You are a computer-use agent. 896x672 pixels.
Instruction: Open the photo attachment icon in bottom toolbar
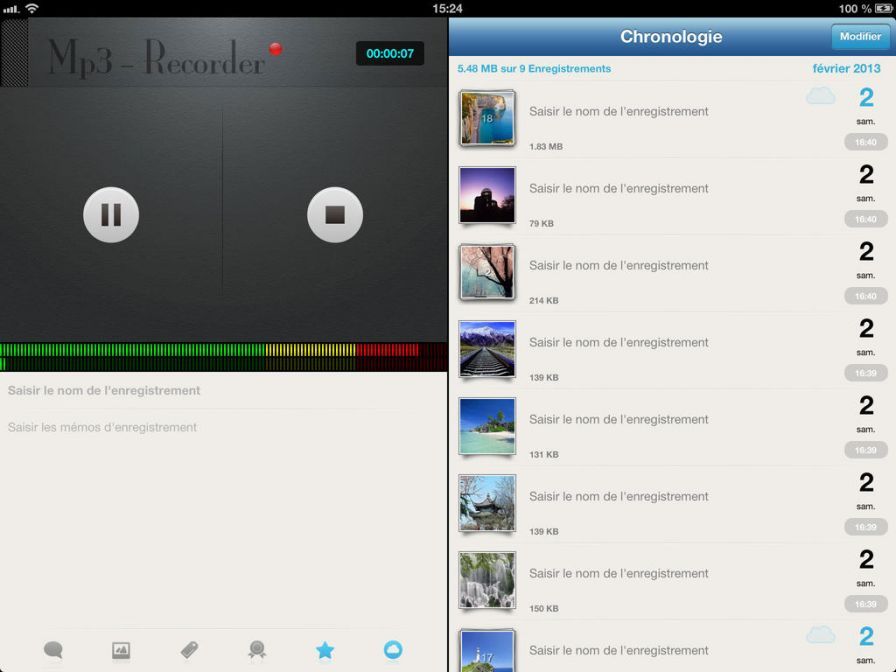tap(121, 650)
